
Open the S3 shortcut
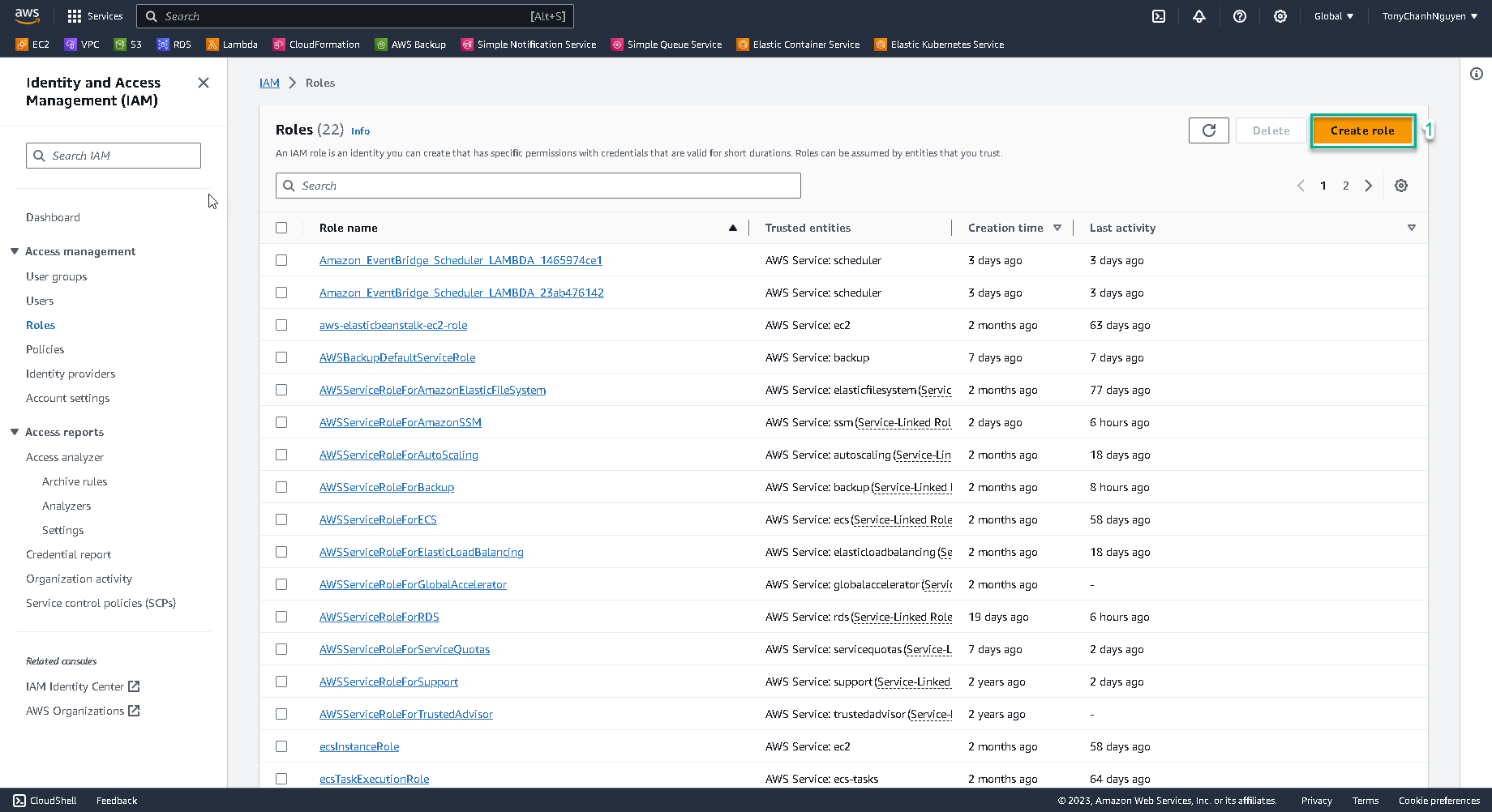pyautogui.click(x=128, y=45)
